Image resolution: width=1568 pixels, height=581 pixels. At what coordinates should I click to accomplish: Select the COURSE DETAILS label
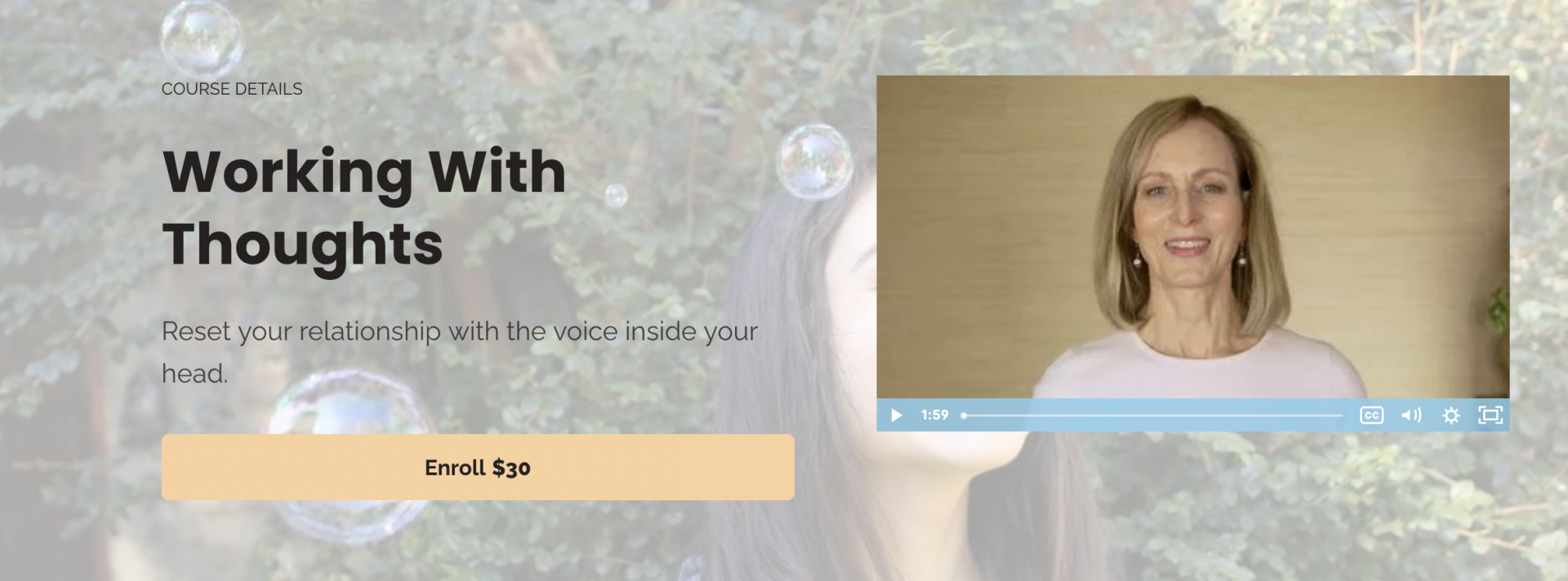(x=232, y=89)
